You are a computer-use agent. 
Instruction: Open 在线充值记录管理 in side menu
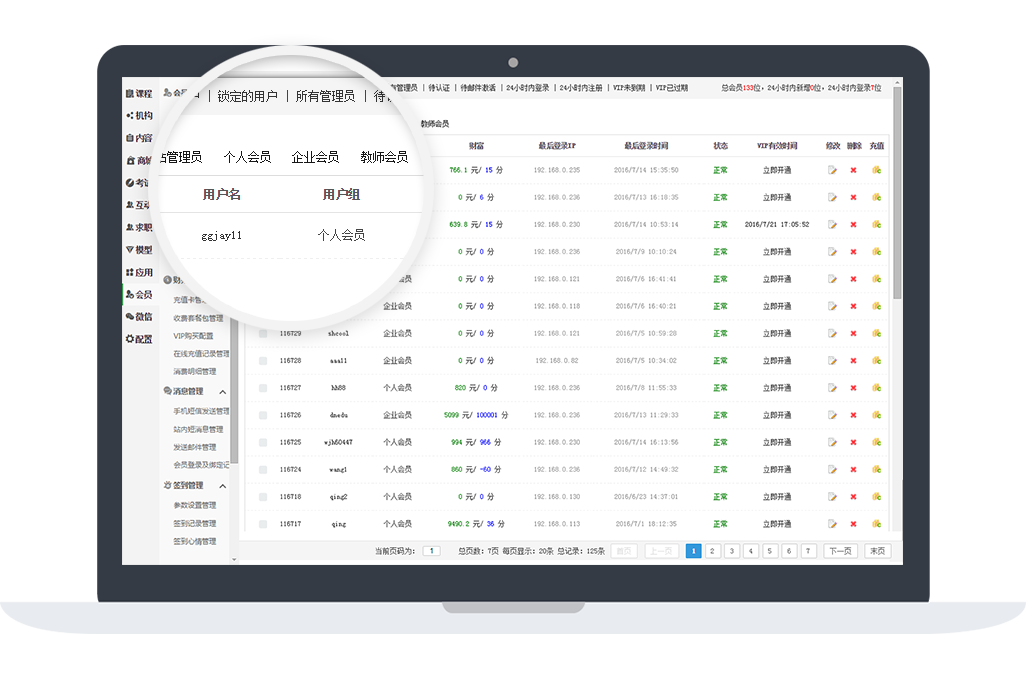201,354
